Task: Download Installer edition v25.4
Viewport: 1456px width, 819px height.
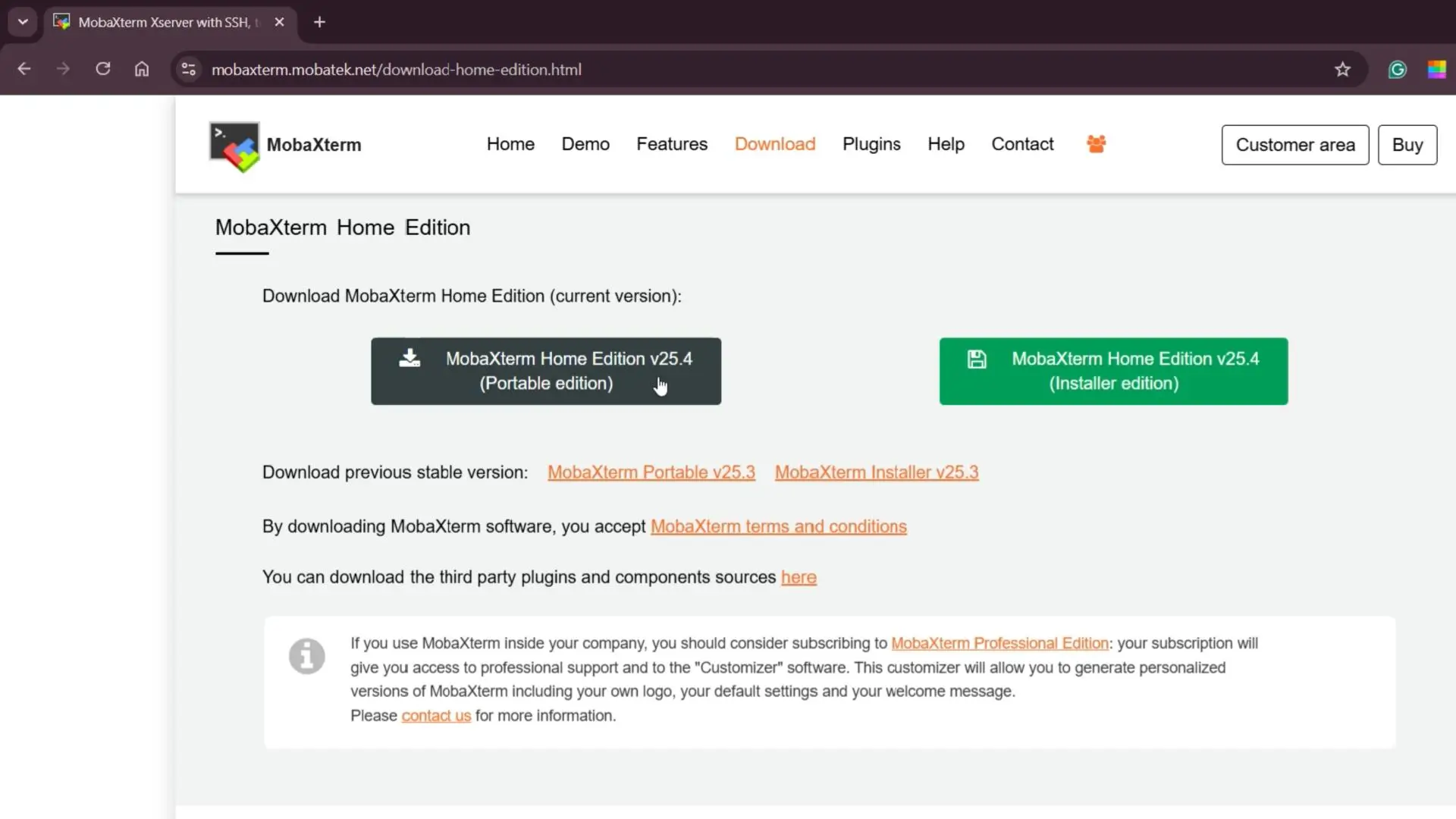Action: (x=1112, y=371)
